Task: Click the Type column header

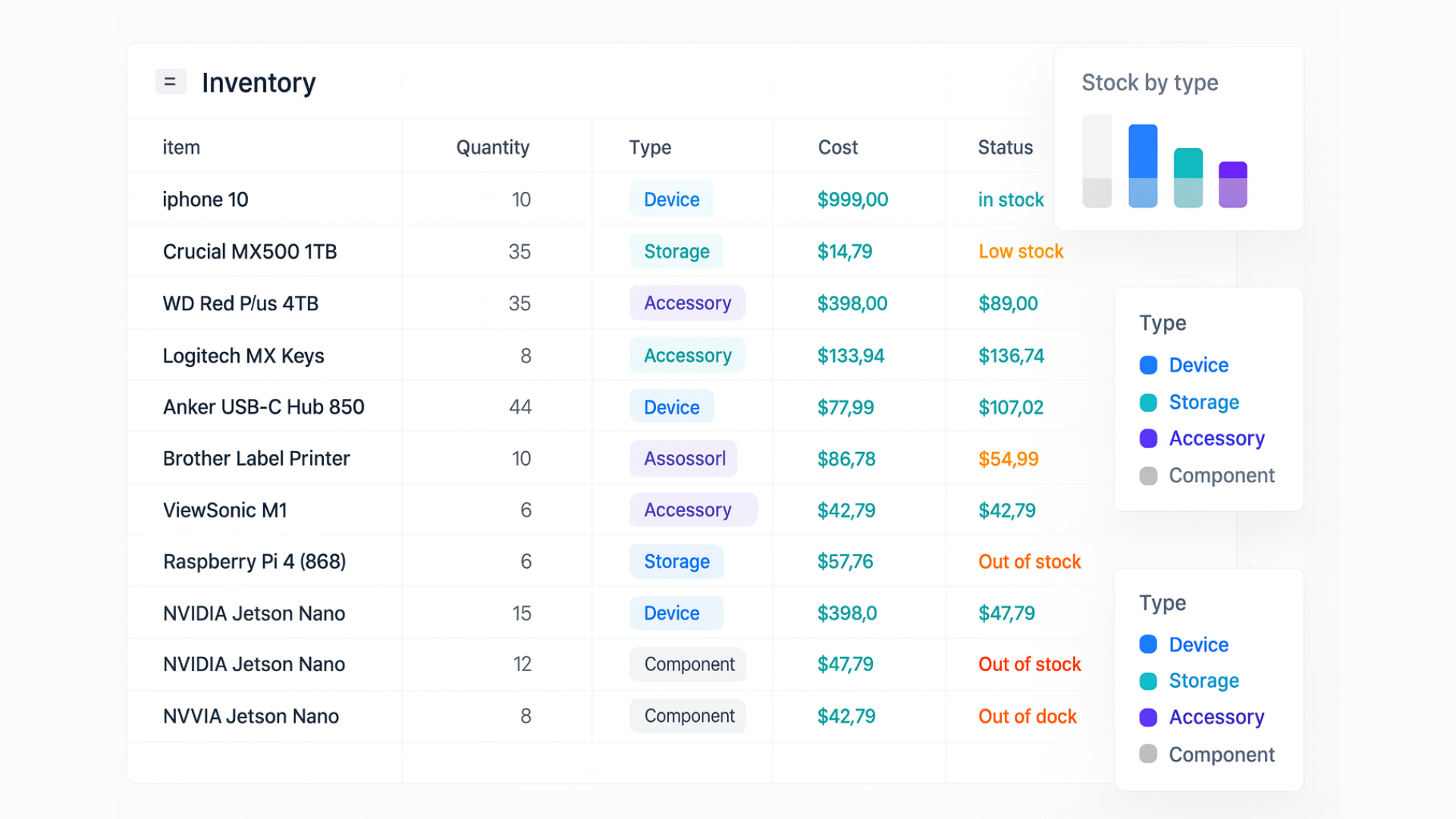Action: [650, 147]
